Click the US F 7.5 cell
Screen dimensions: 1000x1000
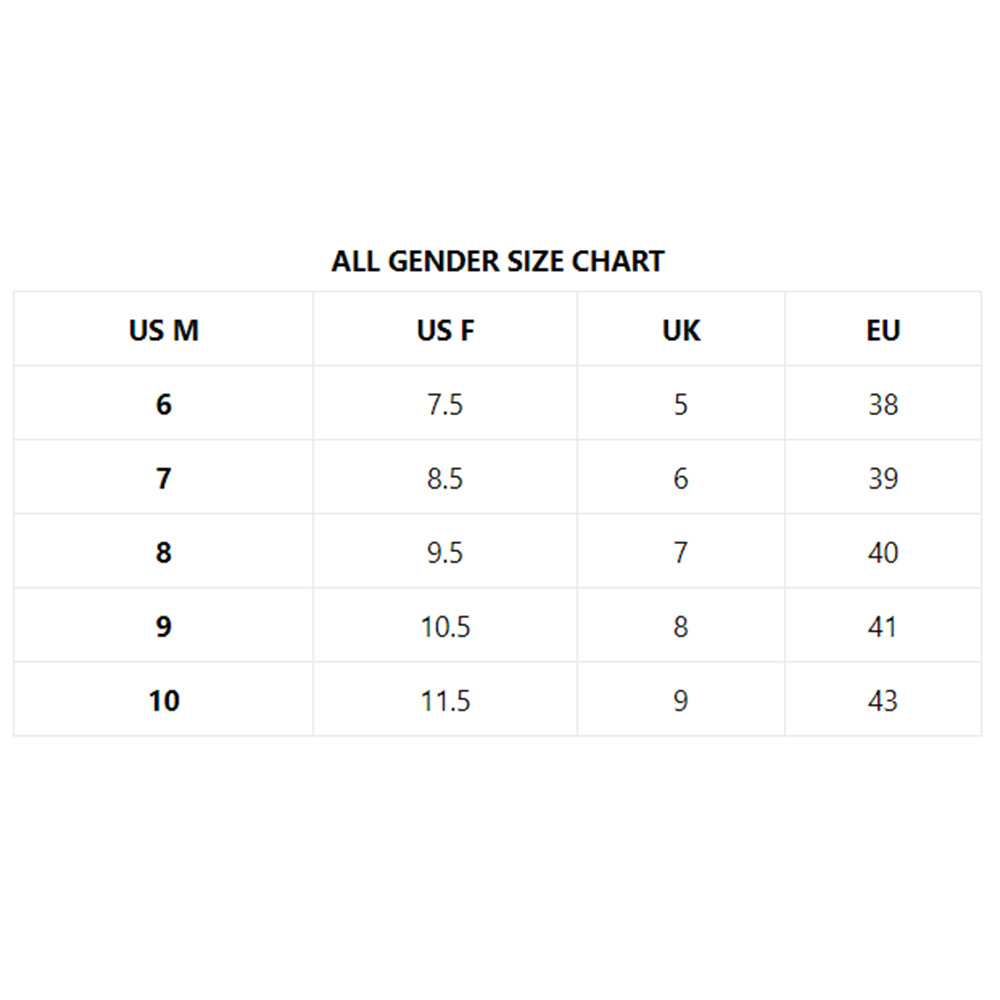[x=445, y=403]
